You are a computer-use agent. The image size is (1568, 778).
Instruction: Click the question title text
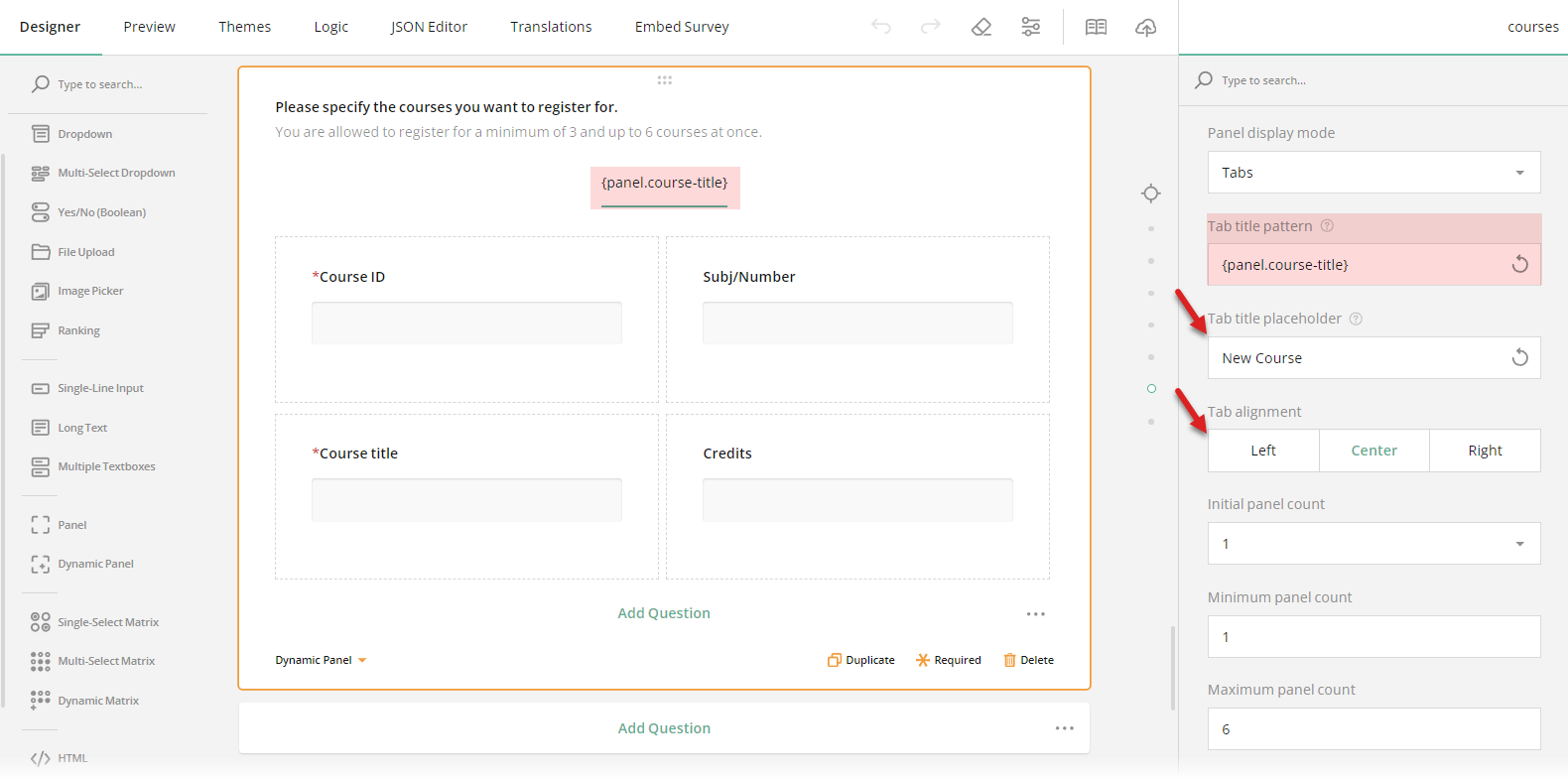[447, 107]
